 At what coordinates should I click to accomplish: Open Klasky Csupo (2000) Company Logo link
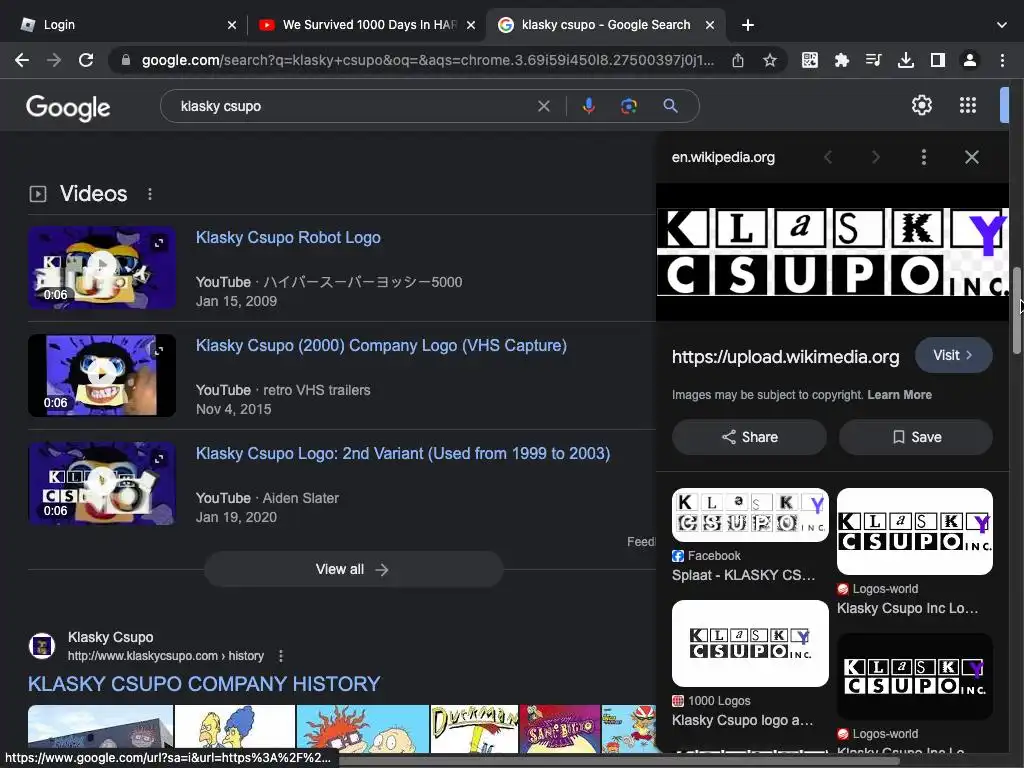(x=381, y=345)
